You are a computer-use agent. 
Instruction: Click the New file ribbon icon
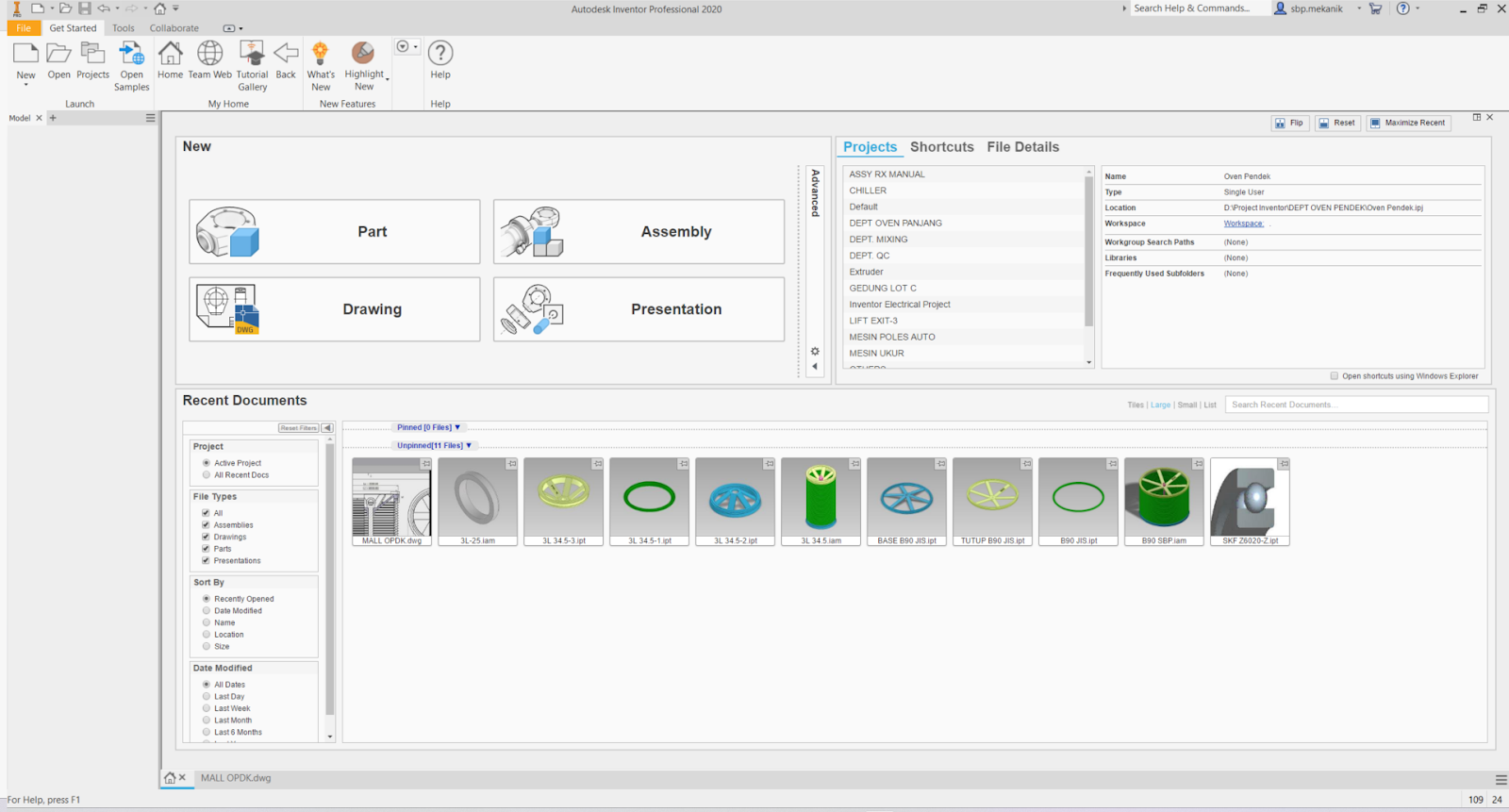click(25, 54)
